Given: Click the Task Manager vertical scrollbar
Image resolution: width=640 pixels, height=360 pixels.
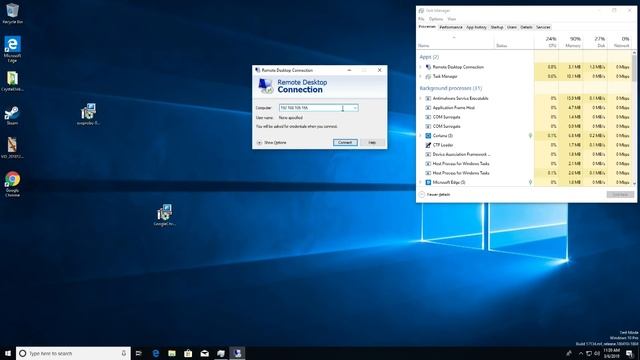Looking at the screenshot, I should pos(634,118).
